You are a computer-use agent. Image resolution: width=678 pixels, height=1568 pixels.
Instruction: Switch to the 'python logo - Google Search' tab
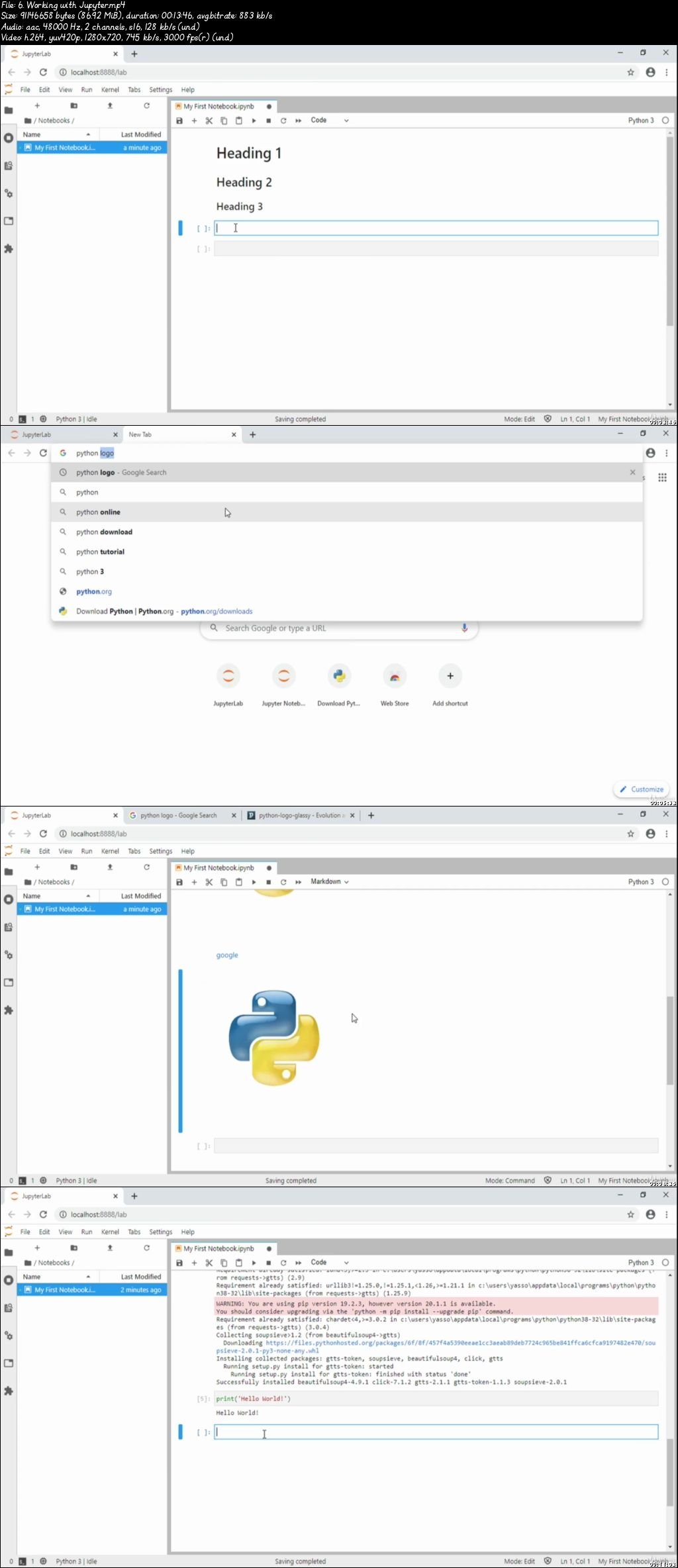pyautogui.click(x=182, y=816)
